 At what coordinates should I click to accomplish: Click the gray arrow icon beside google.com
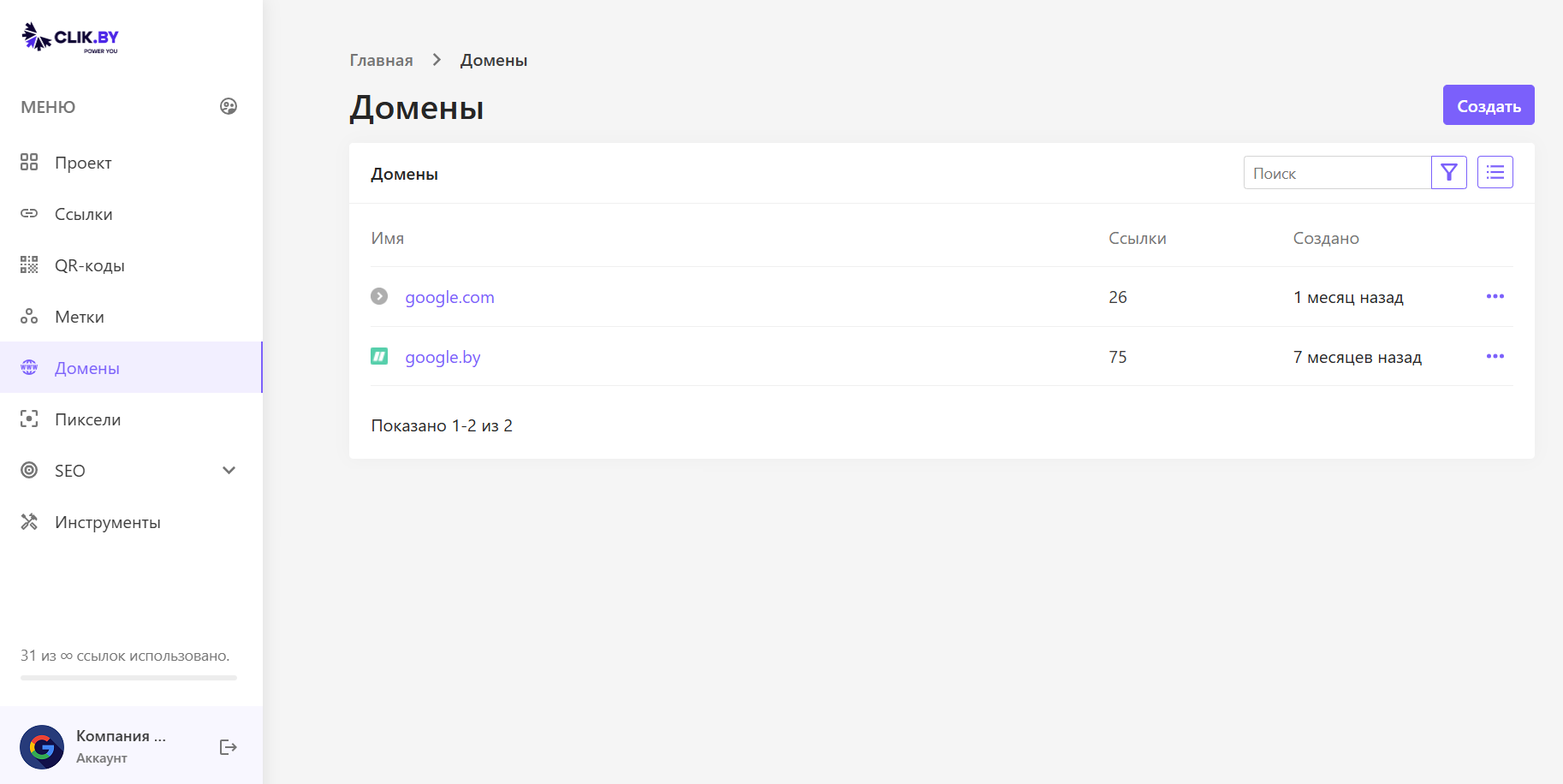tap(379, 296)
